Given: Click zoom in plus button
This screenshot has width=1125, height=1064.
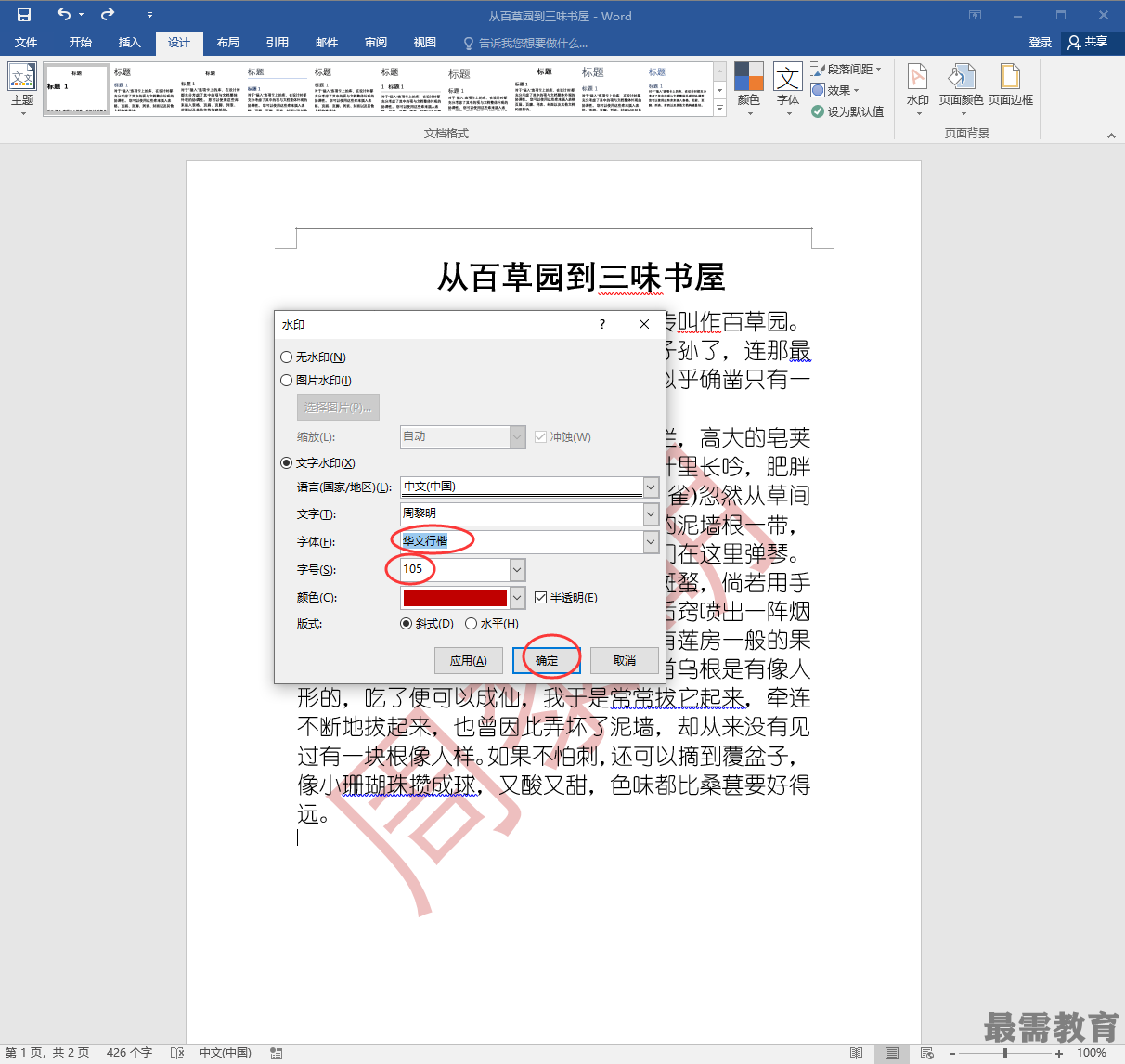Looking at the screenshot, I should (1059, 1054).
